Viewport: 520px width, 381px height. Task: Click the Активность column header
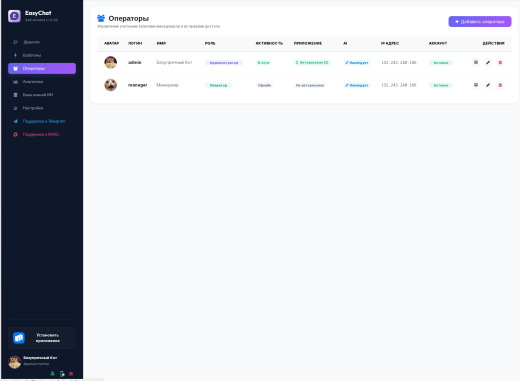(269, 43)
